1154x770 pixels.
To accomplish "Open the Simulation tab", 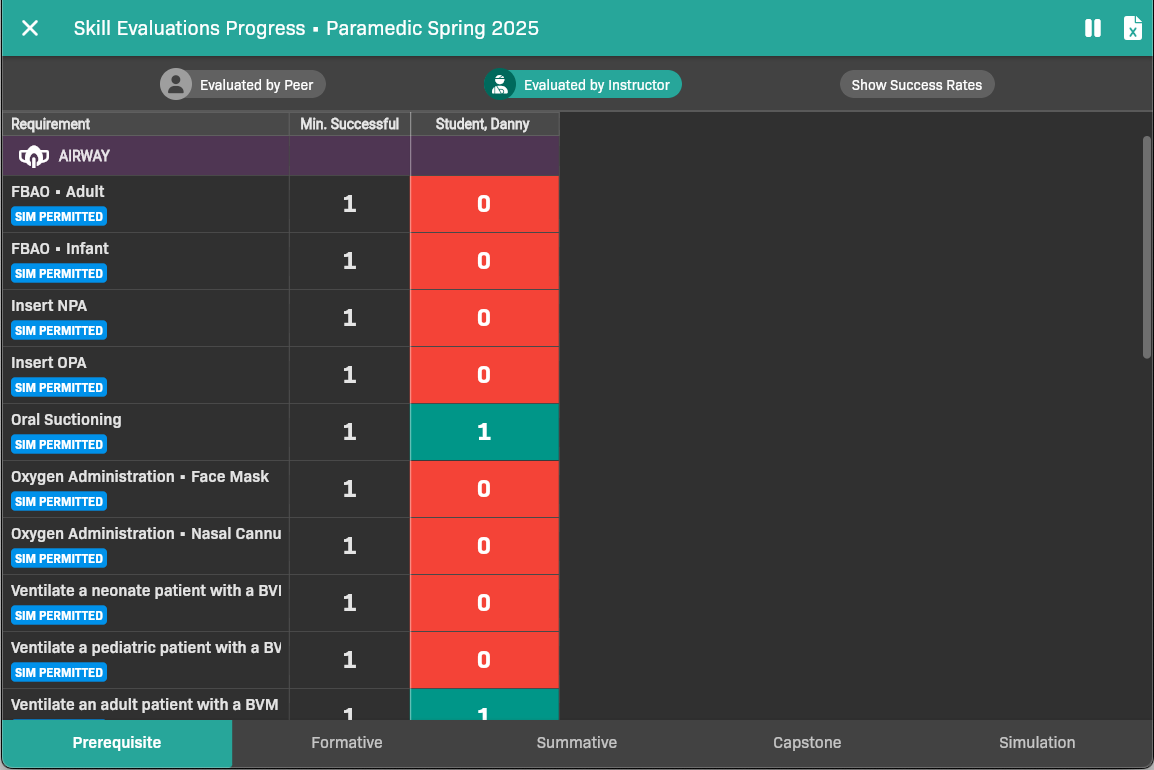I will [1037, 743].
